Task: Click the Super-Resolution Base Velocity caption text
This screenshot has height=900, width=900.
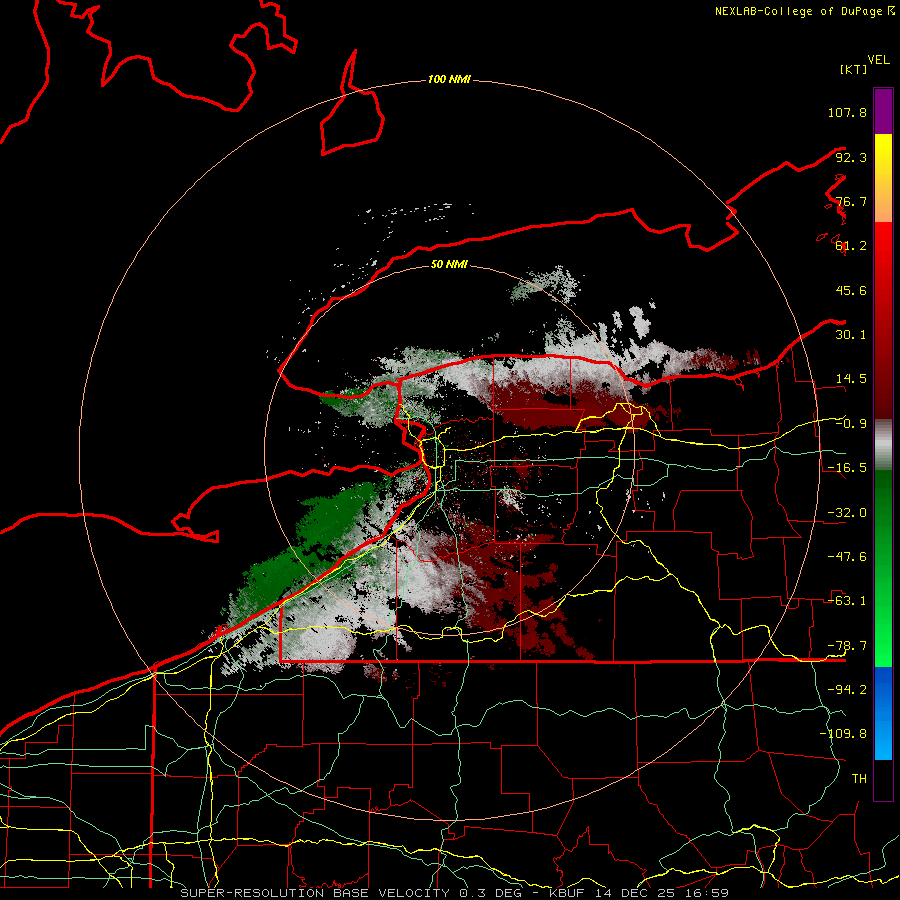Action: click(x=455, y=893)
